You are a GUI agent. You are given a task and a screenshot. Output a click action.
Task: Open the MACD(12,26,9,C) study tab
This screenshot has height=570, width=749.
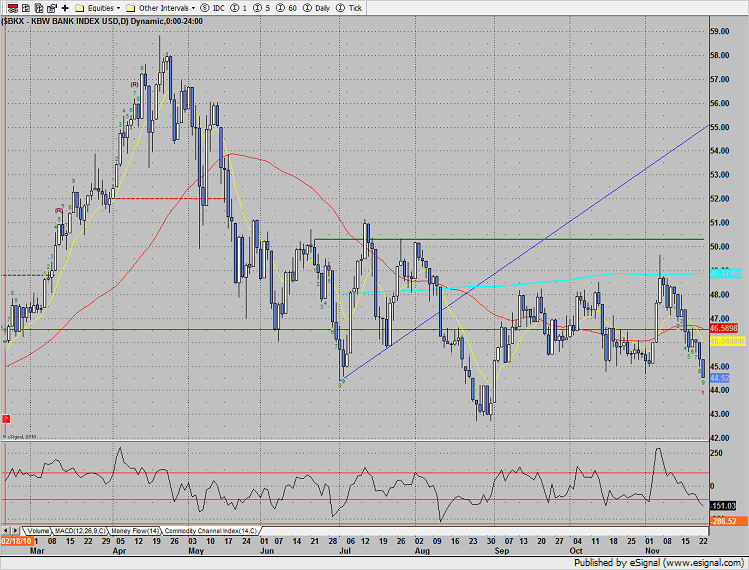(80, 531)
